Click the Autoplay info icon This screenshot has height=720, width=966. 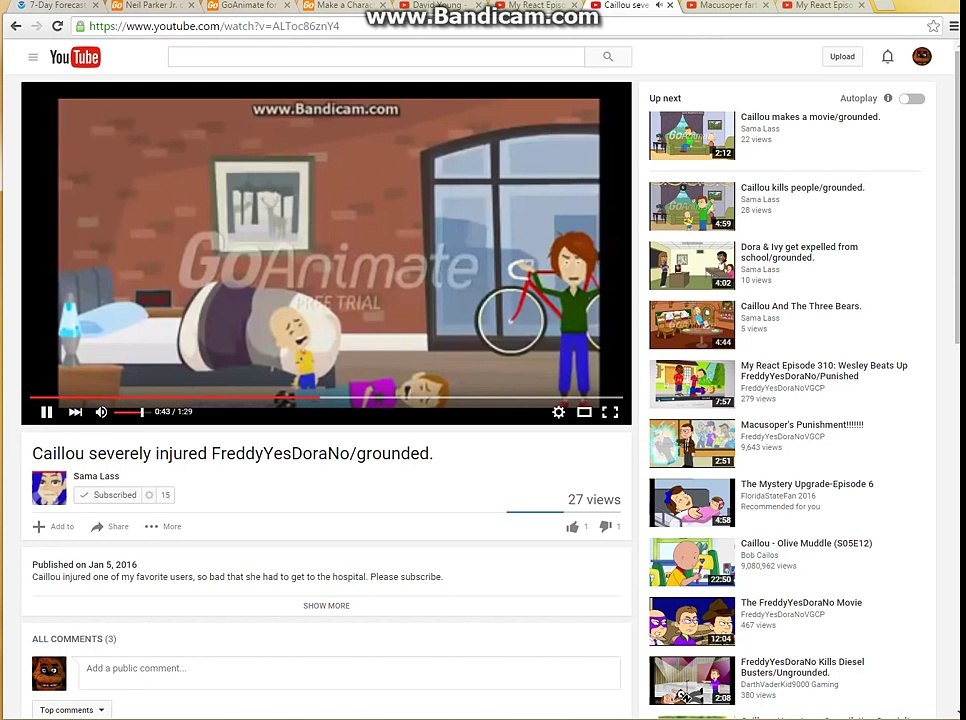coord(888,98)
